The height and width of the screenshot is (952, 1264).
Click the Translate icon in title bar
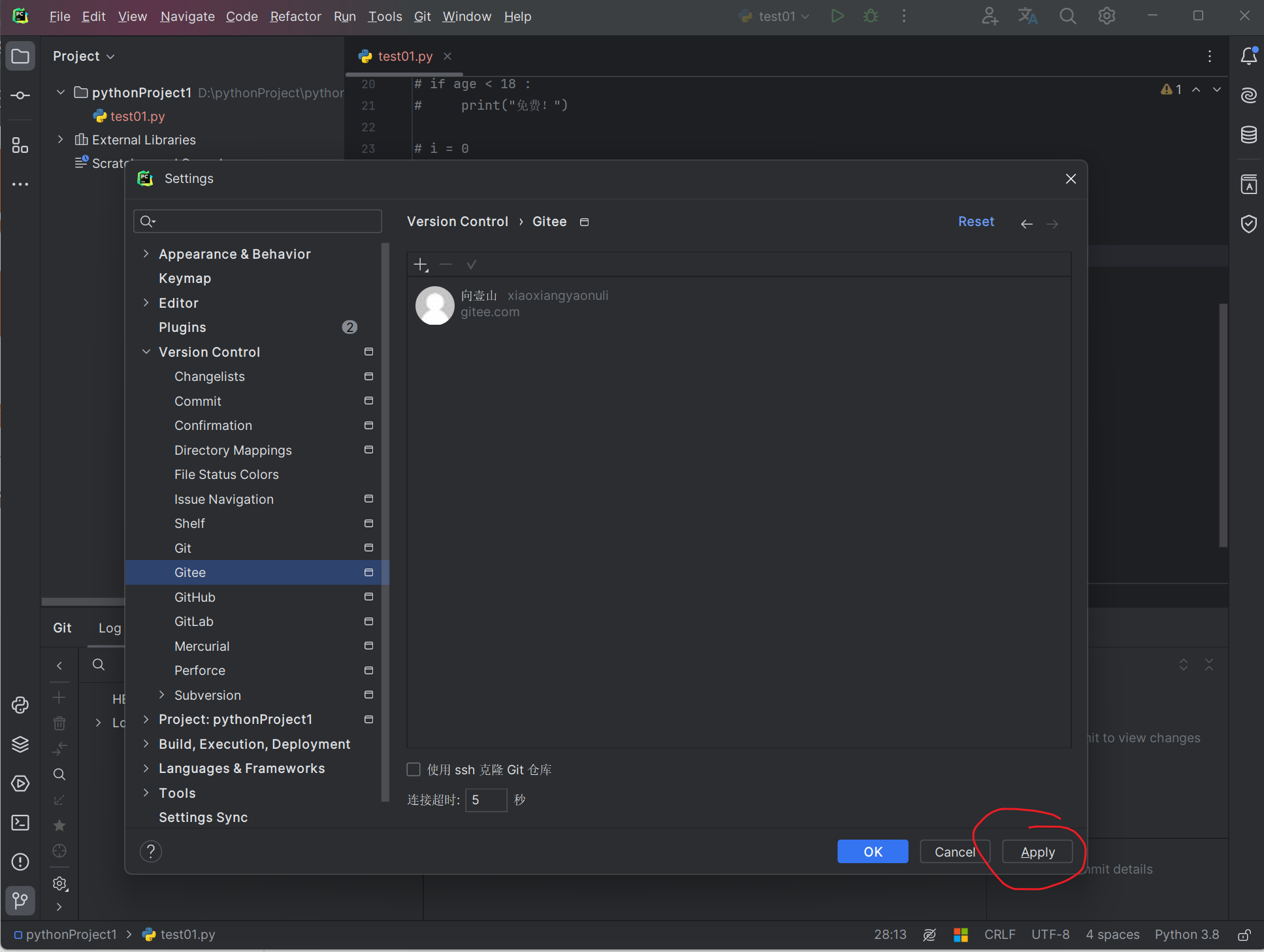click(x=1028, y=16)
